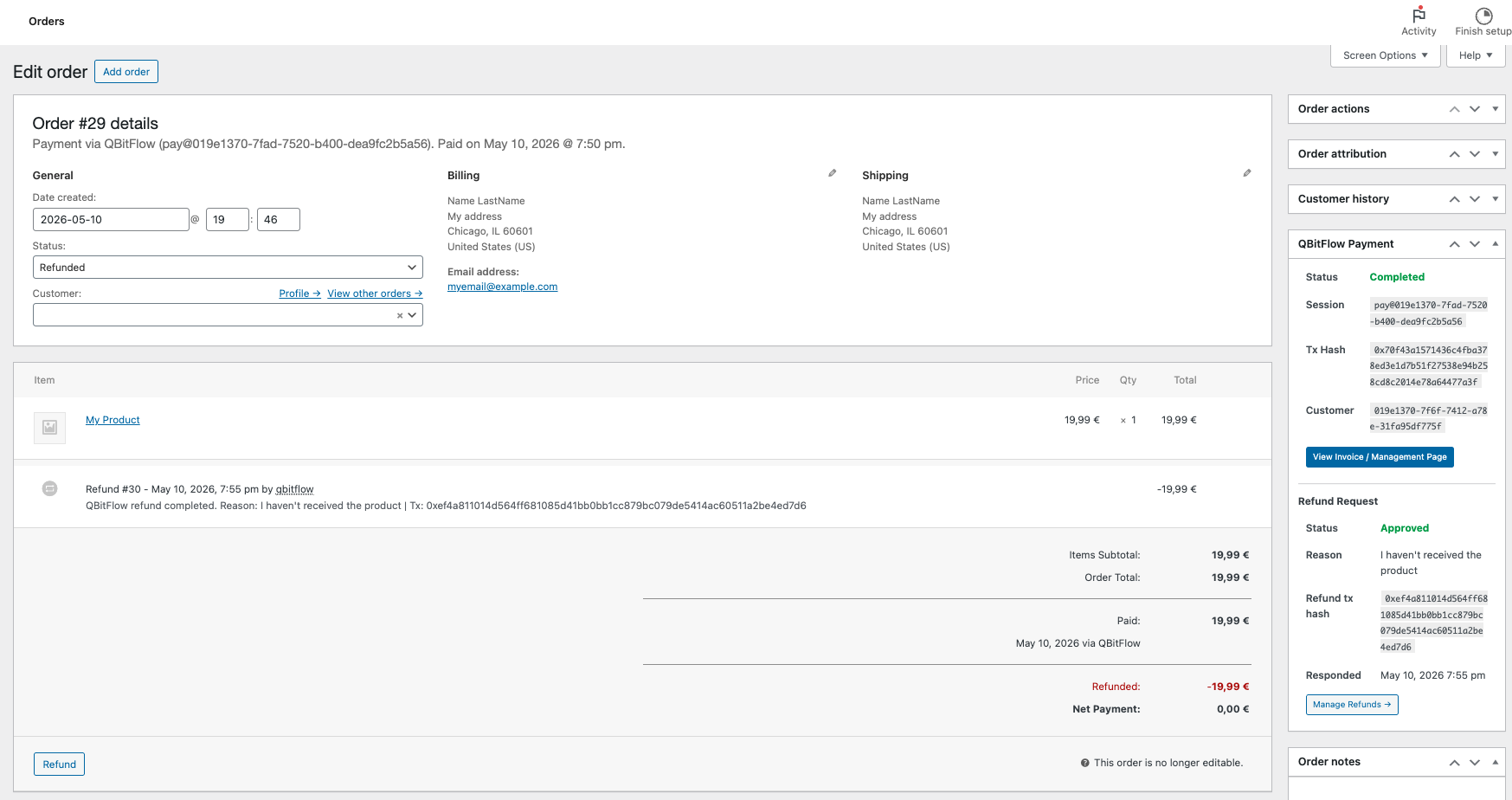
Task: Click Refunded amount -19,99 € in totals
Action: [1228, 687]
